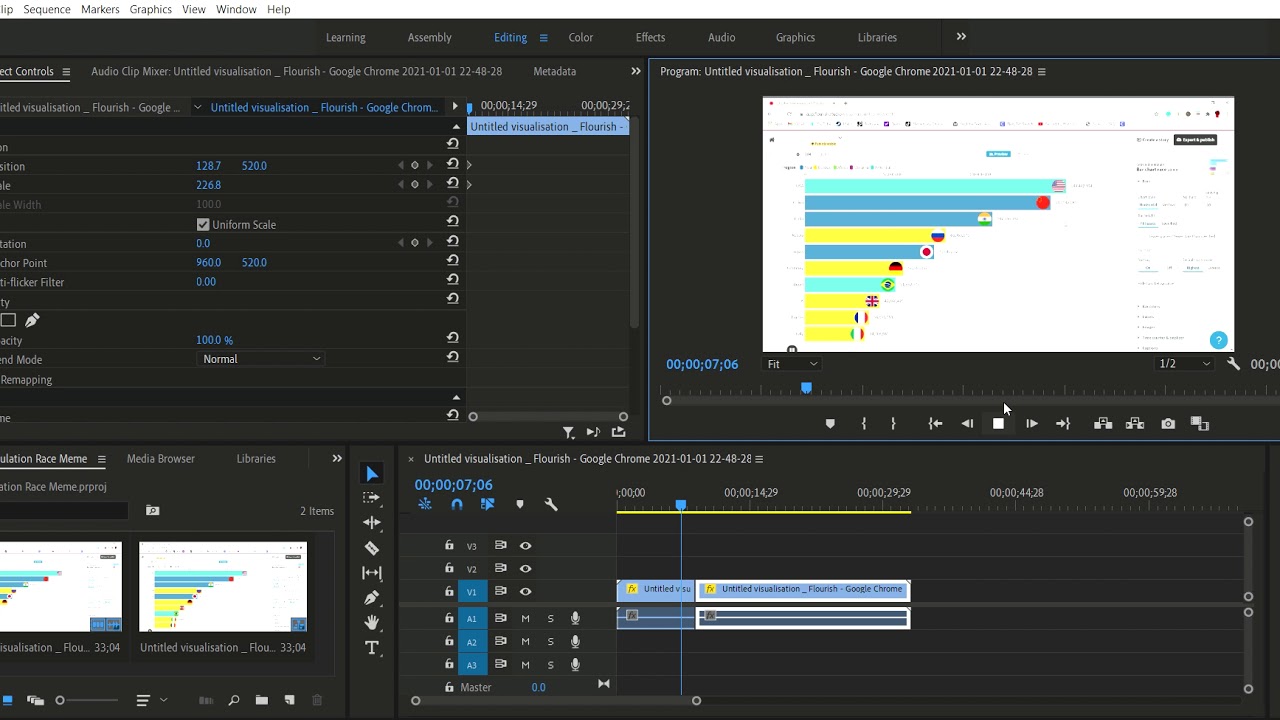The width and height of the screenshot is (1280, 720).
Task: Activate the Razor tool
Action: (x=372, y=547)
